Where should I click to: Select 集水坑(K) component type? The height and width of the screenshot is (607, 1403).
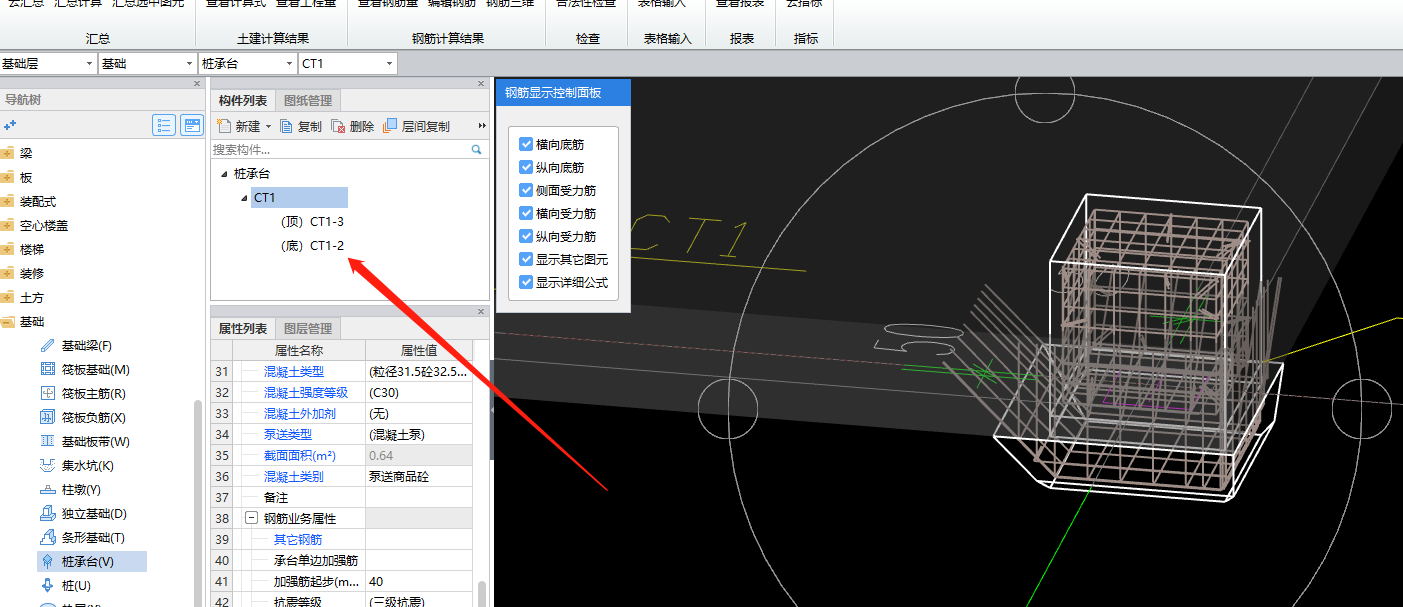(x=87, y=466)
